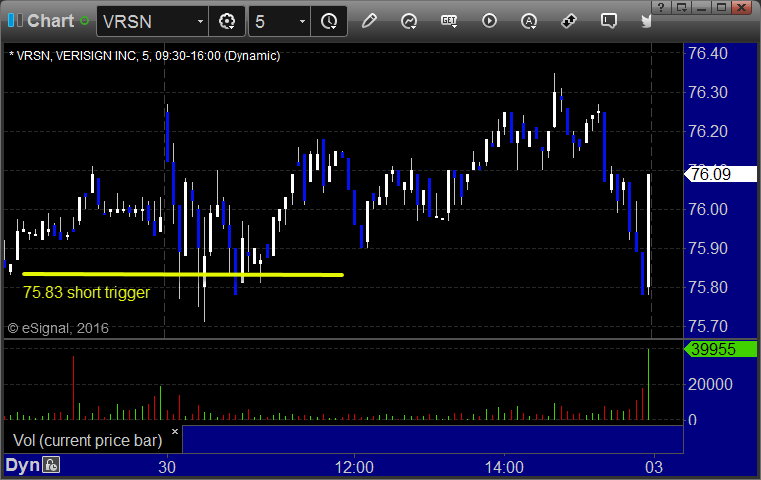Click the 76.20 price axis label
This screenshot has width=761, height=480.
(708, 131)
